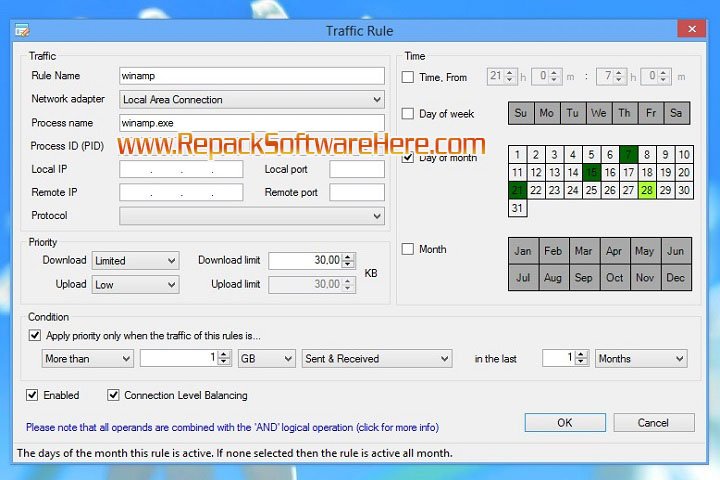Select We in day of week
This screenshot has width=720, height=480.
coord(598,113)
